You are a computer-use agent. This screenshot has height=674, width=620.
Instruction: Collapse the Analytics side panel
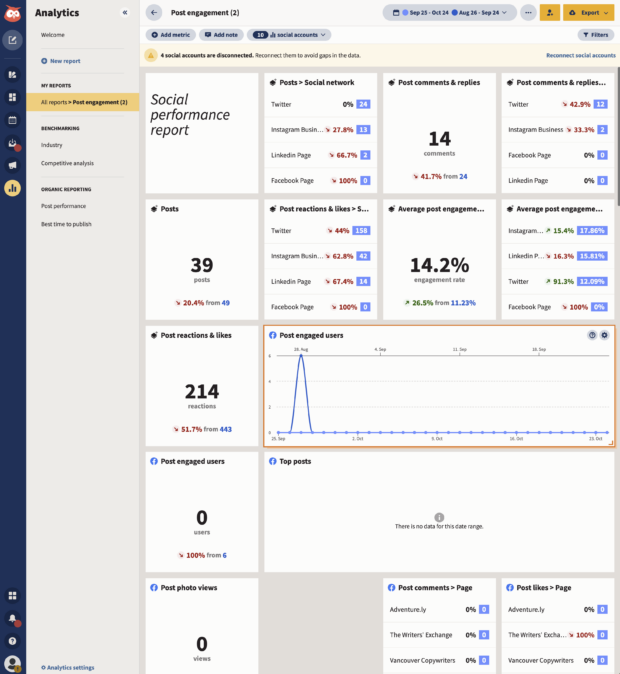125,12
